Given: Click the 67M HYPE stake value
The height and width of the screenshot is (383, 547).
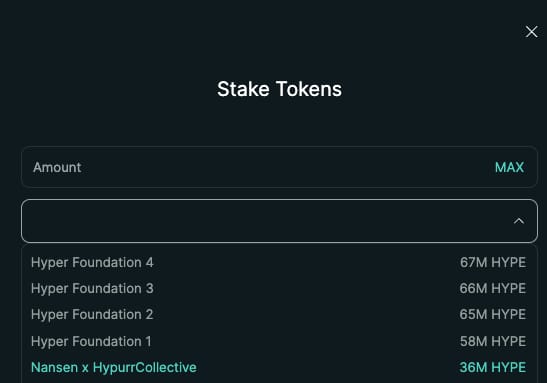Looking at the screenshot, I should 493,262.
